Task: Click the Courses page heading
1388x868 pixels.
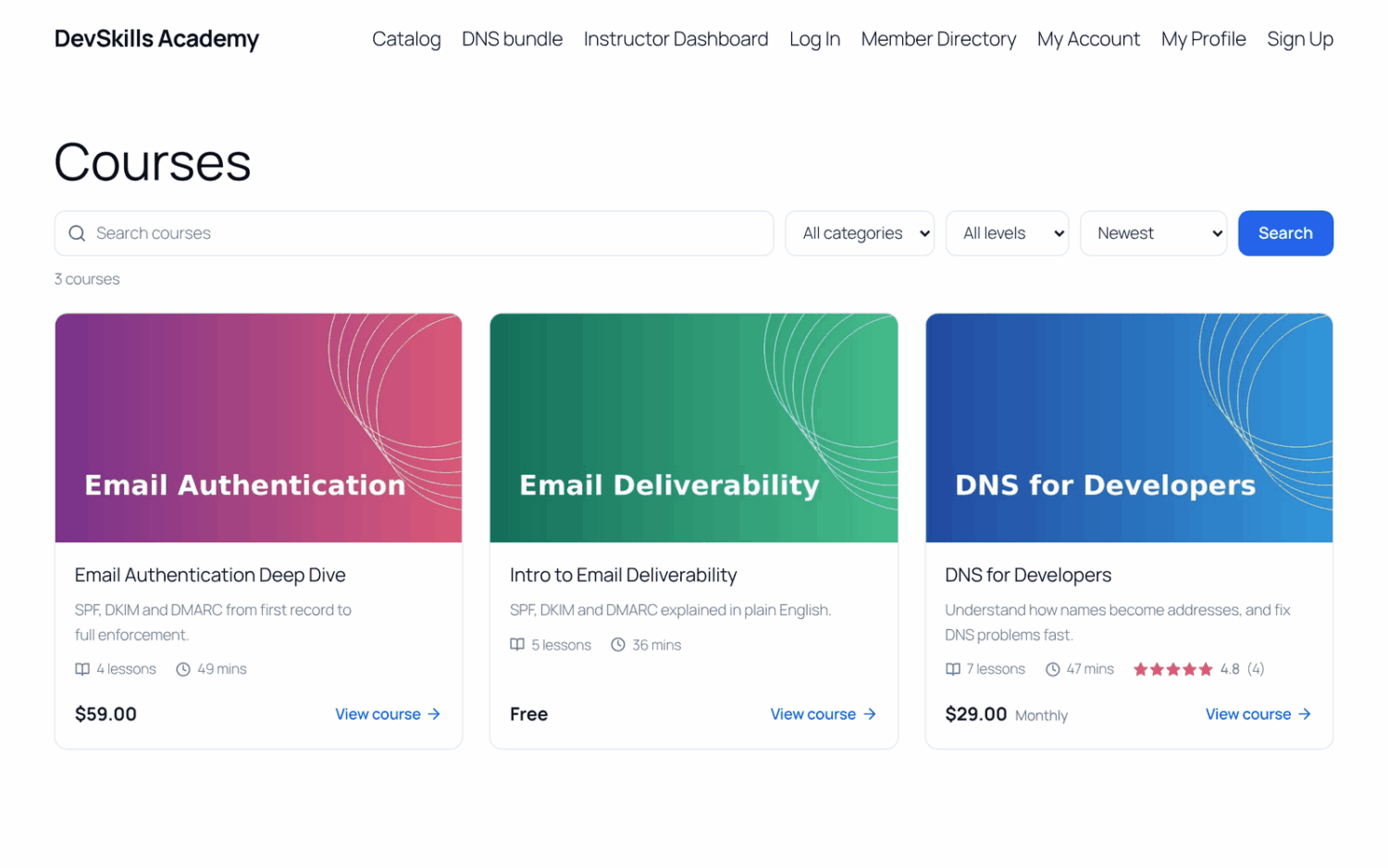Action: [x=153, y=163]
